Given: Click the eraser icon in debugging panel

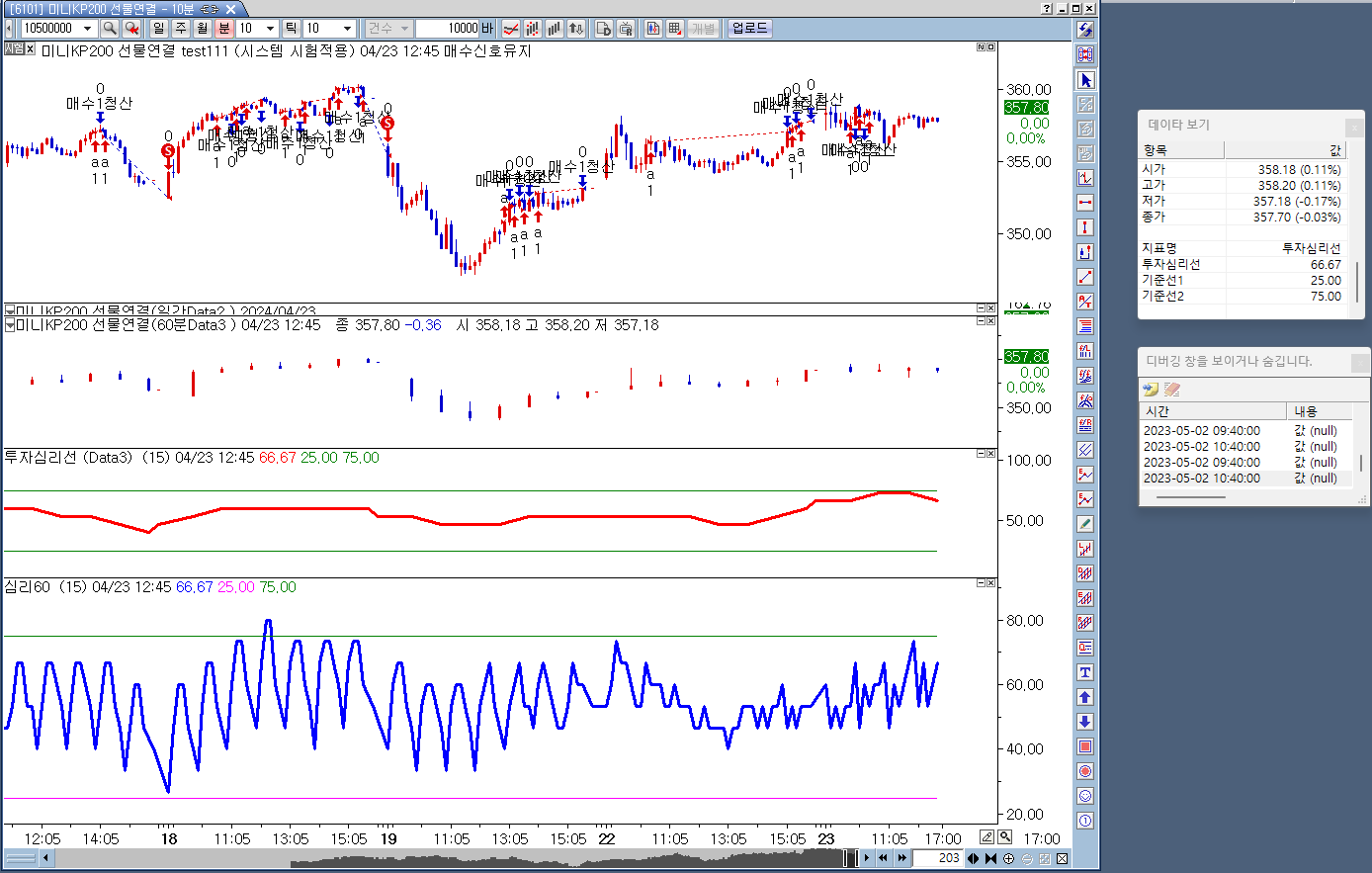Looking at the screenshot, I should (x=1172, y=390).
